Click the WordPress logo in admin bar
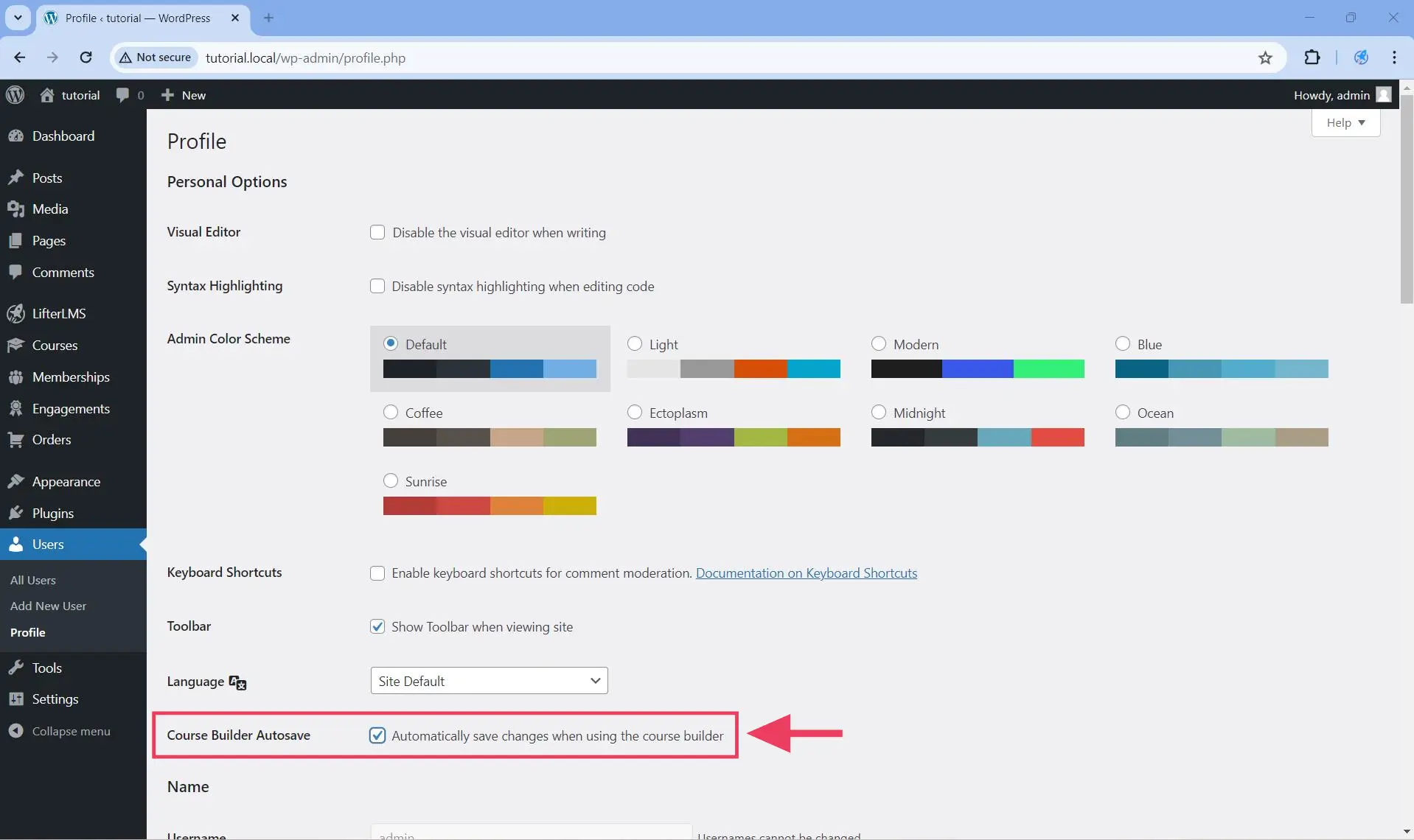Viewport: 1414px width, 840px height. [15, 95]
